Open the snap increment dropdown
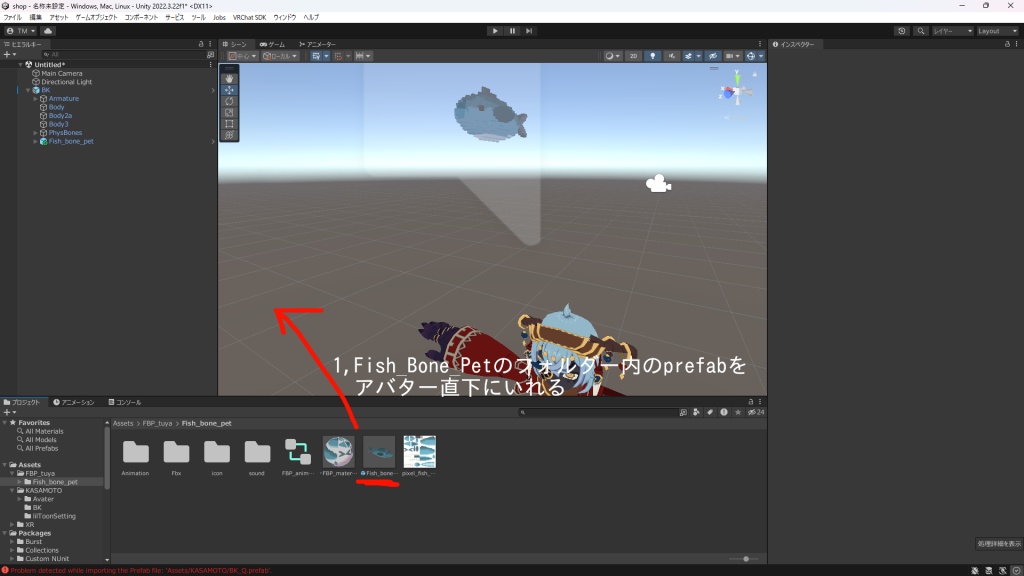Screen dimensions: 1024x576 click(362, 56)
